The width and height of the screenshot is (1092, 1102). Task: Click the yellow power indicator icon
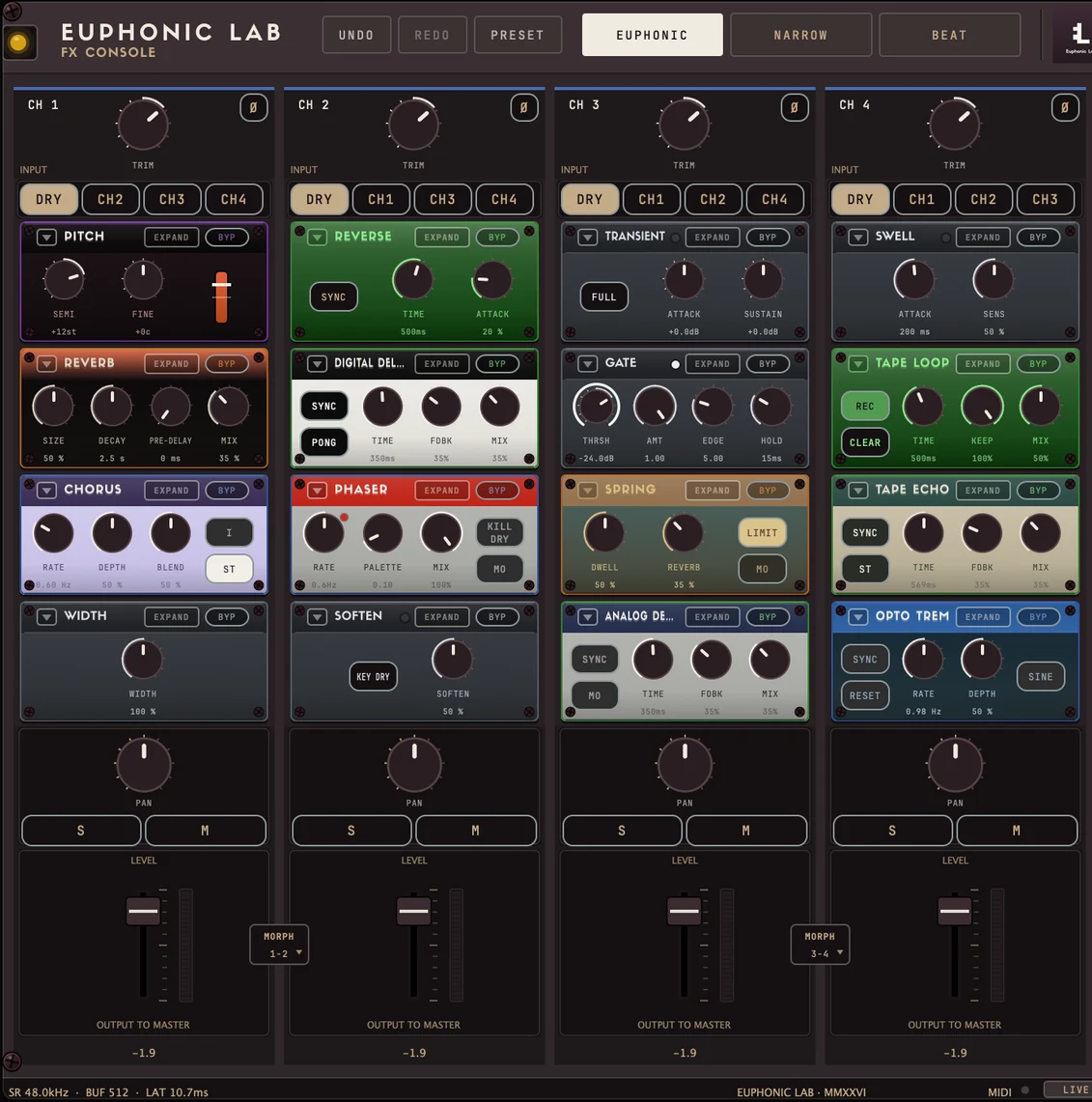(18, 42)
